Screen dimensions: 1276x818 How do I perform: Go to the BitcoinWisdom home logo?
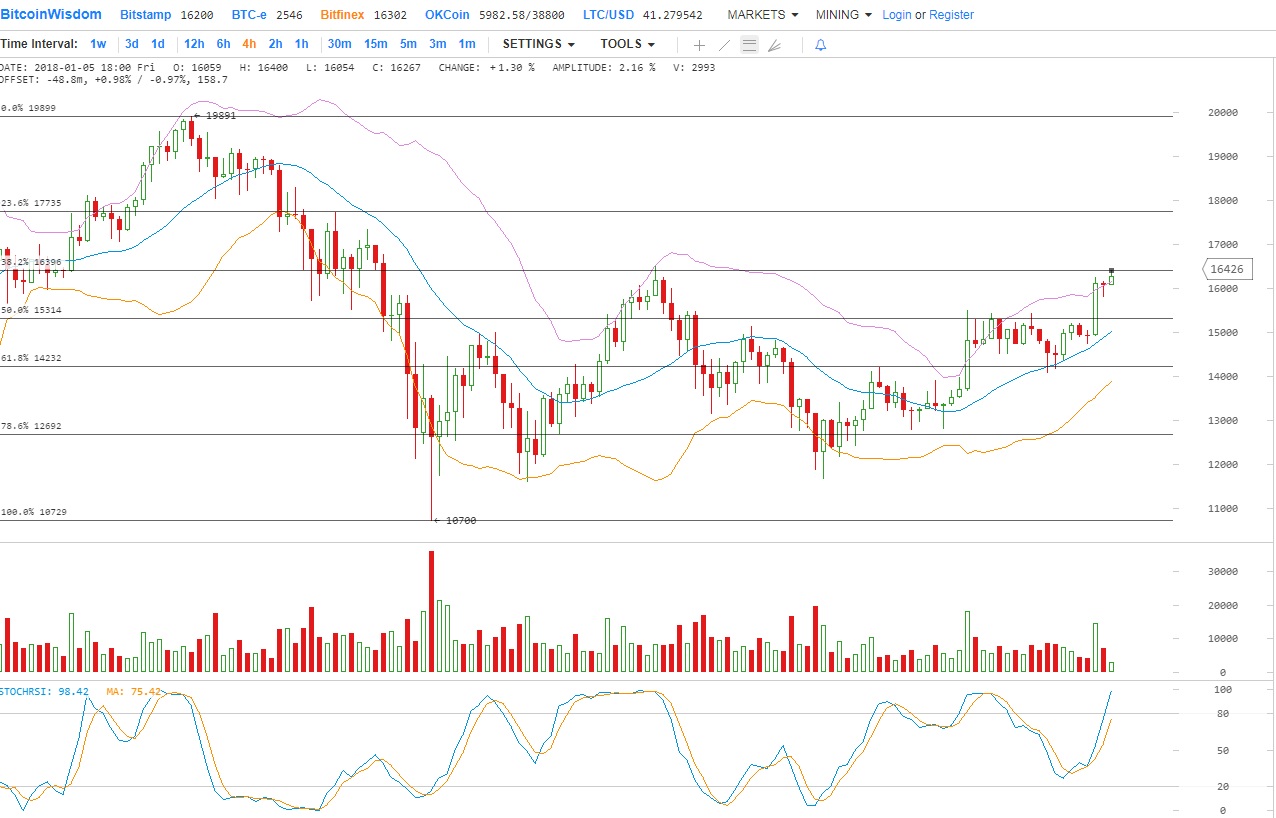(x=51, y=15)
